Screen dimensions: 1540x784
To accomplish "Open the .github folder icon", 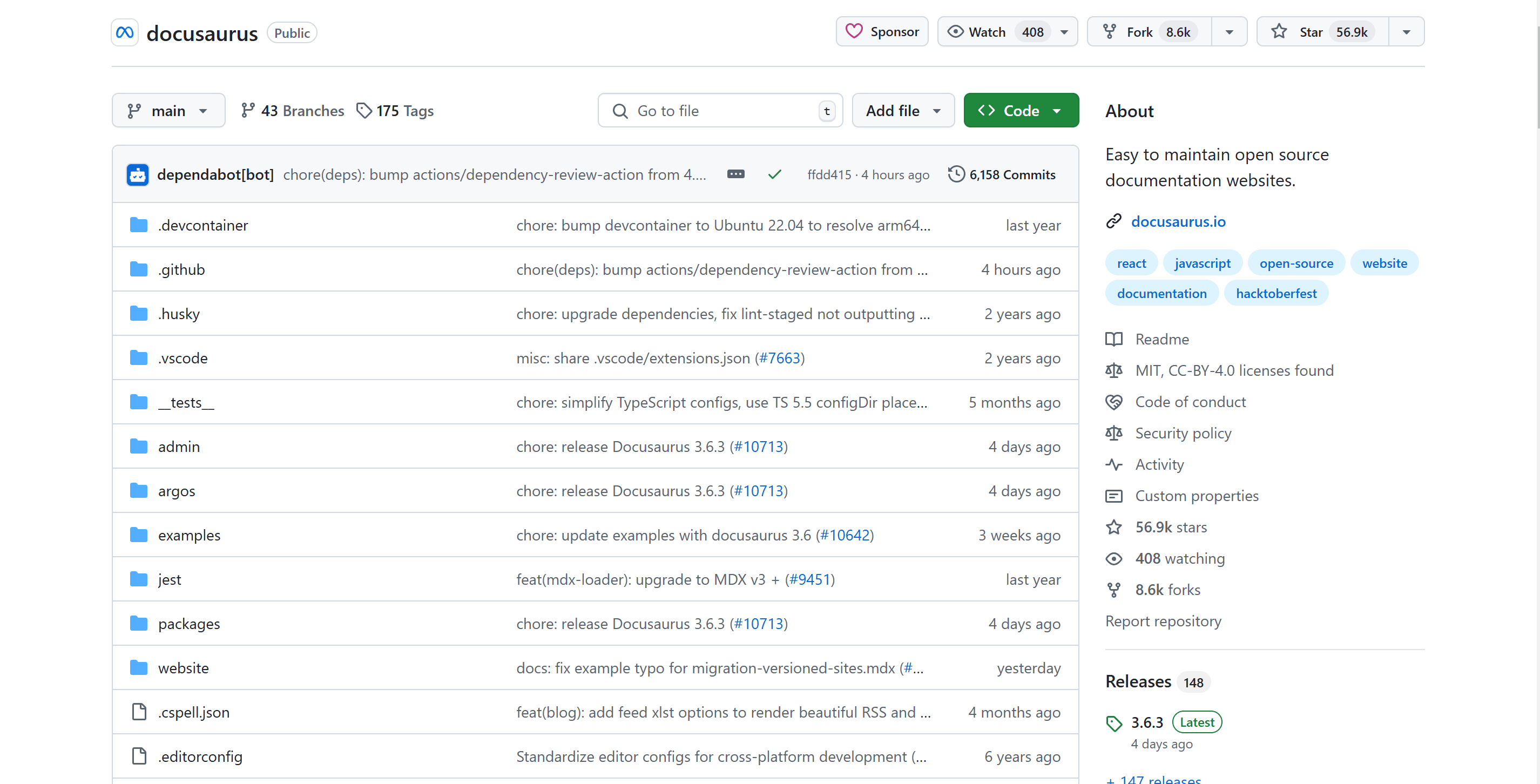I will 139,270.
